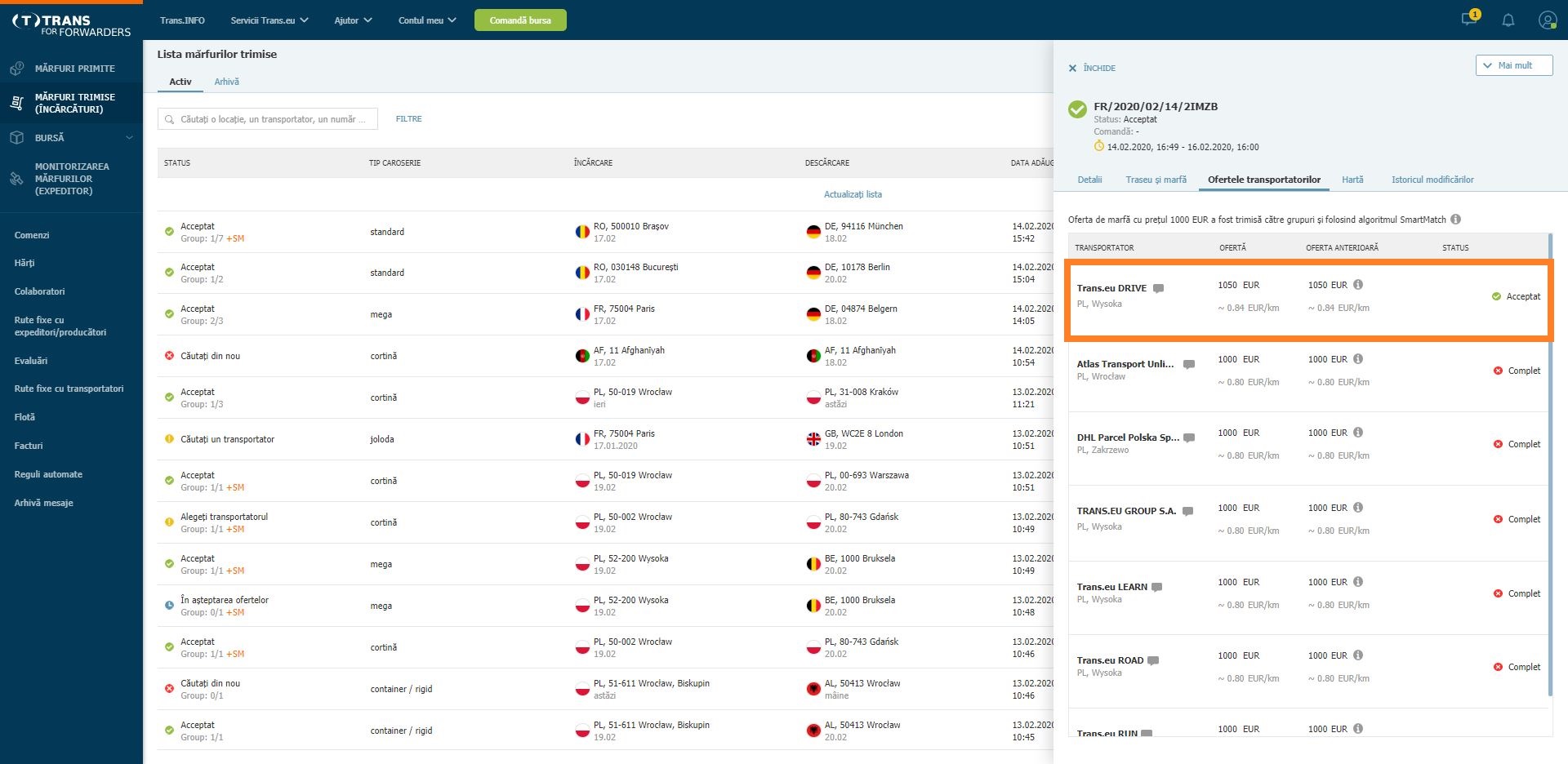Expand the Contul meu menu
This screenshot has height=764, width=1568.
(x=427, y=20)
